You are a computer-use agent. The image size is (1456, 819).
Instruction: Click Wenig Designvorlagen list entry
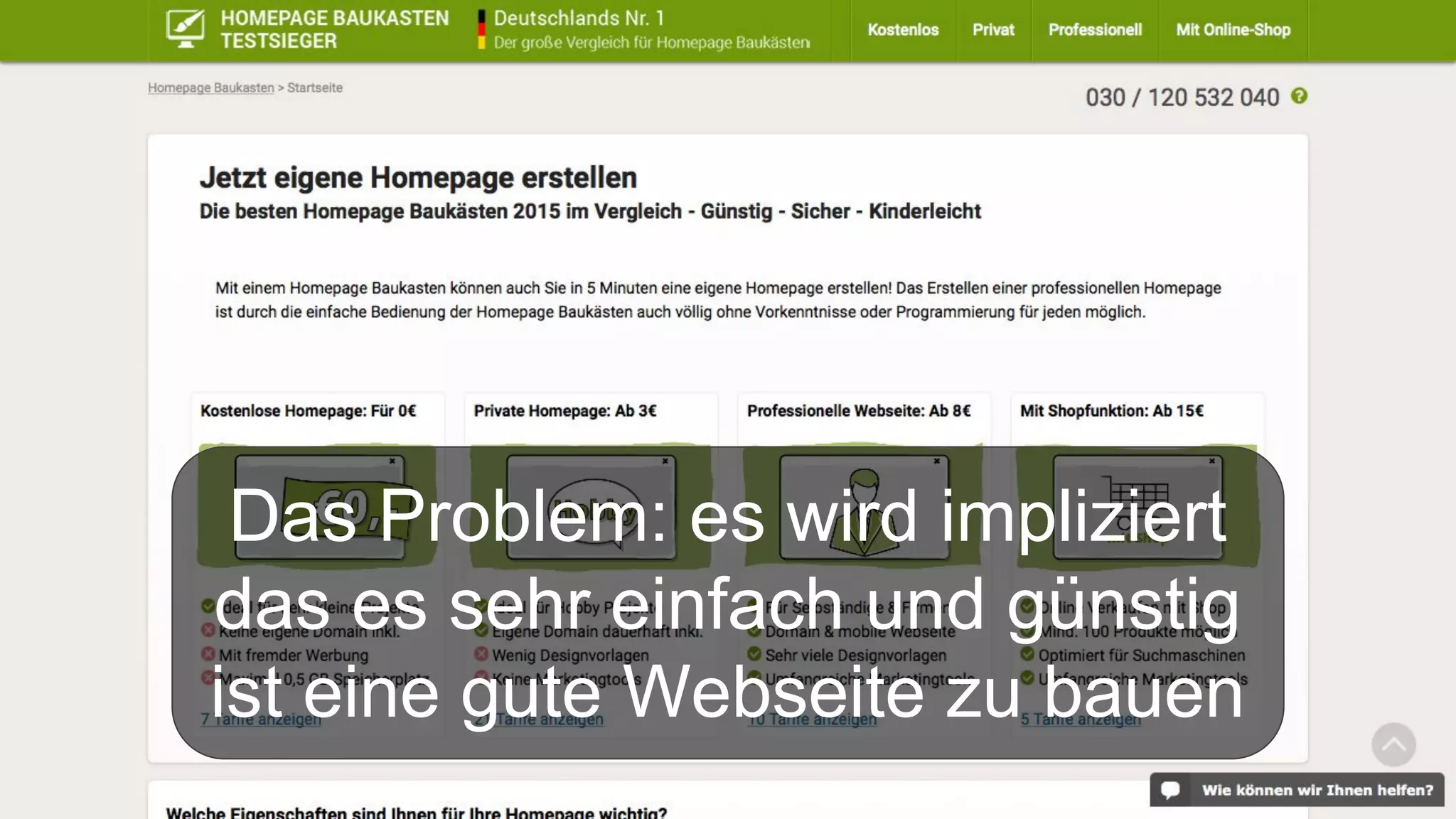570,655
